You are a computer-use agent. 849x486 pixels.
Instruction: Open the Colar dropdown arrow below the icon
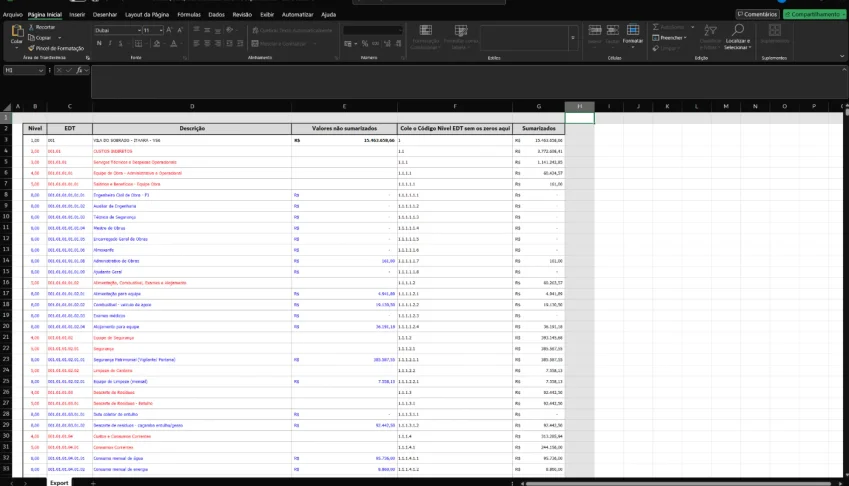click(x=17, y=48)
